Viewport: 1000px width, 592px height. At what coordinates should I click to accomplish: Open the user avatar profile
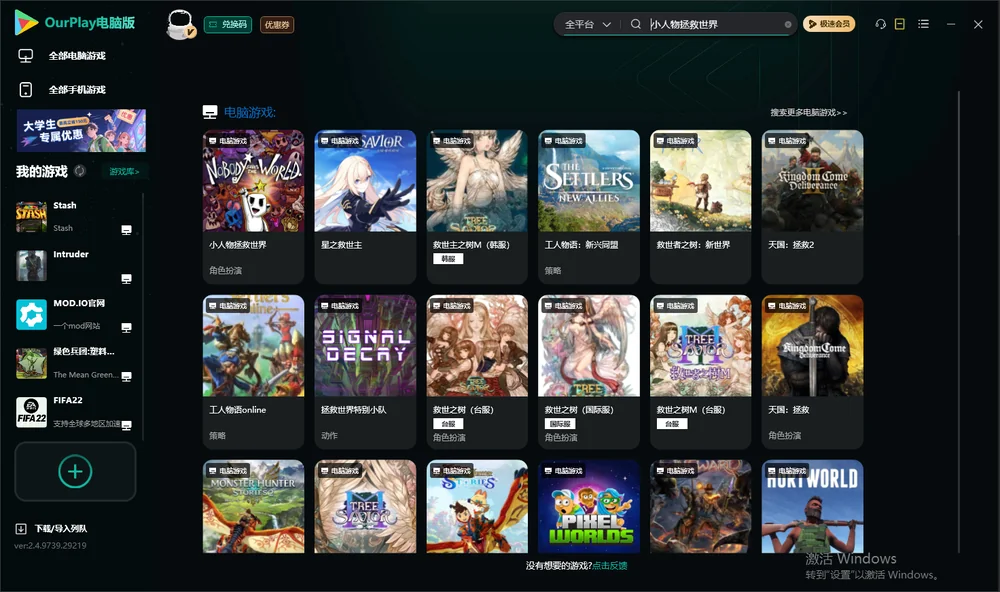180,24
